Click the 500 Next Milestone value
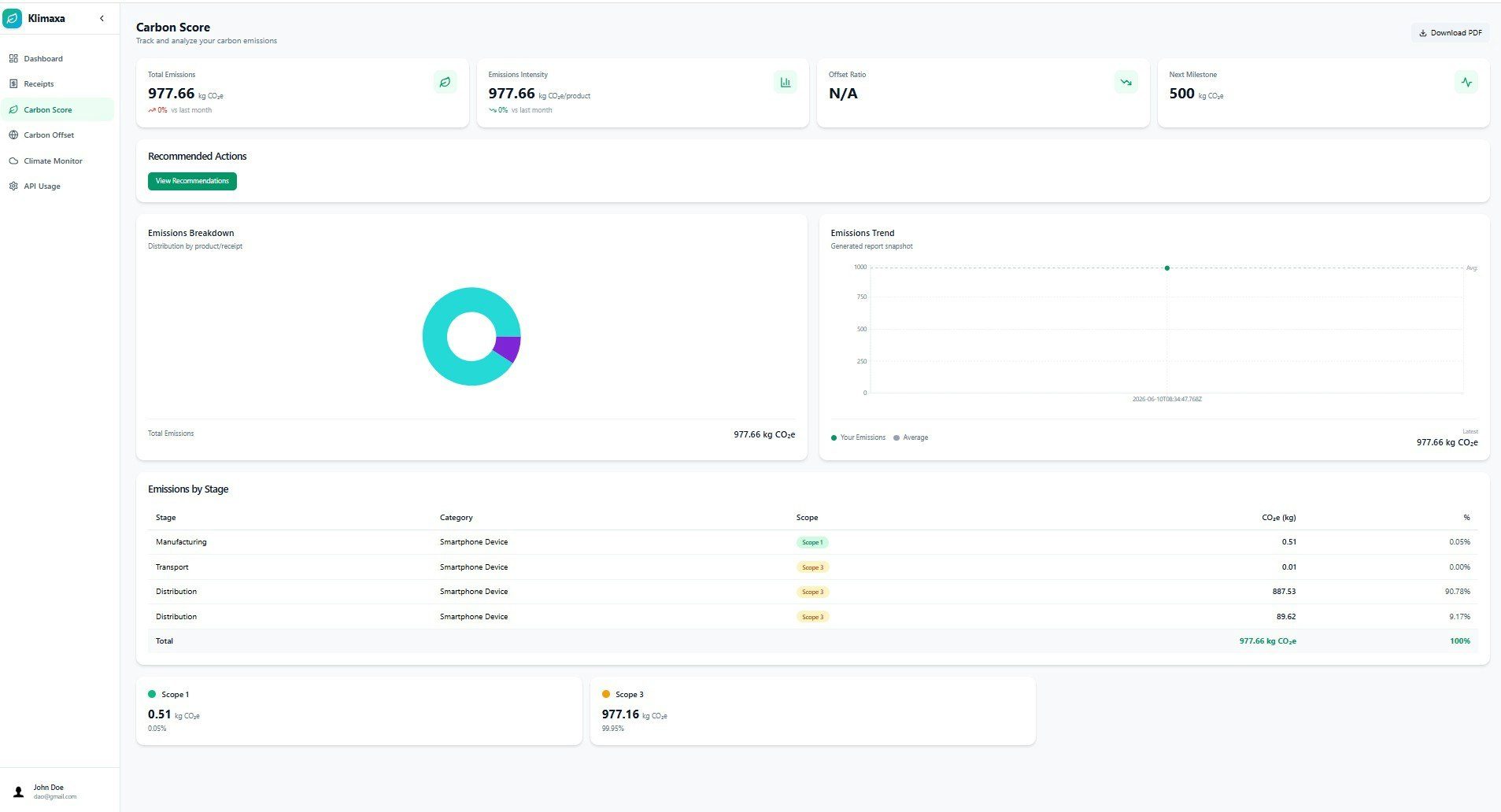 (1181, 94)
